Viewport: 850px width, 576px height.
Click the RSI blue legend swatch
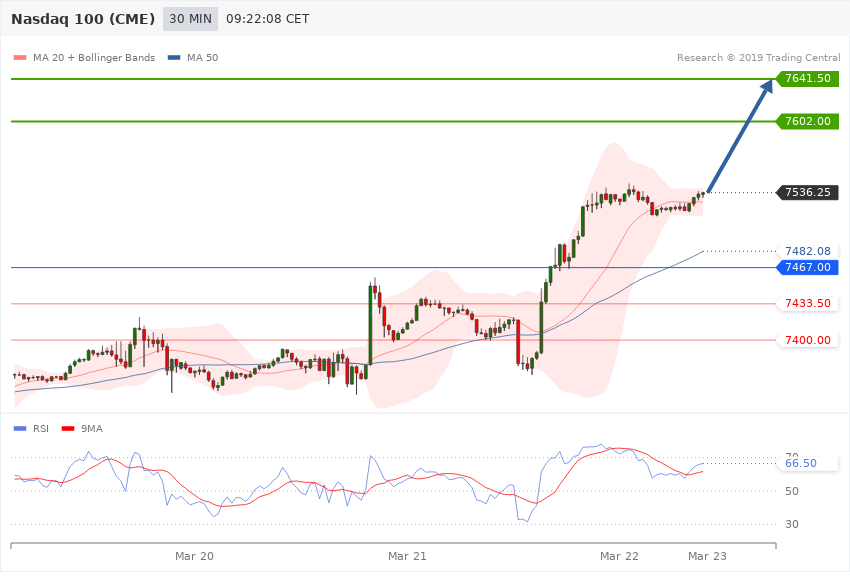[20, 429]
